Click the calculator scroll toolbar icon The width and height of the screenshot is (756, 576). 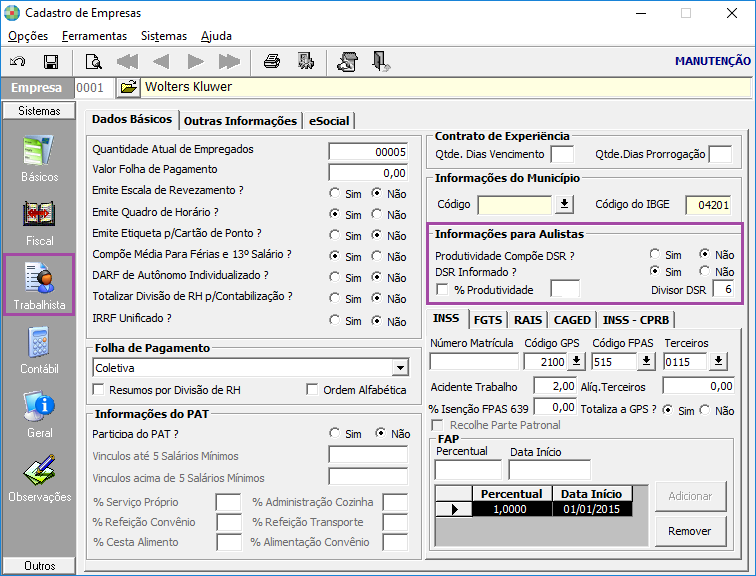click(348, 62)
